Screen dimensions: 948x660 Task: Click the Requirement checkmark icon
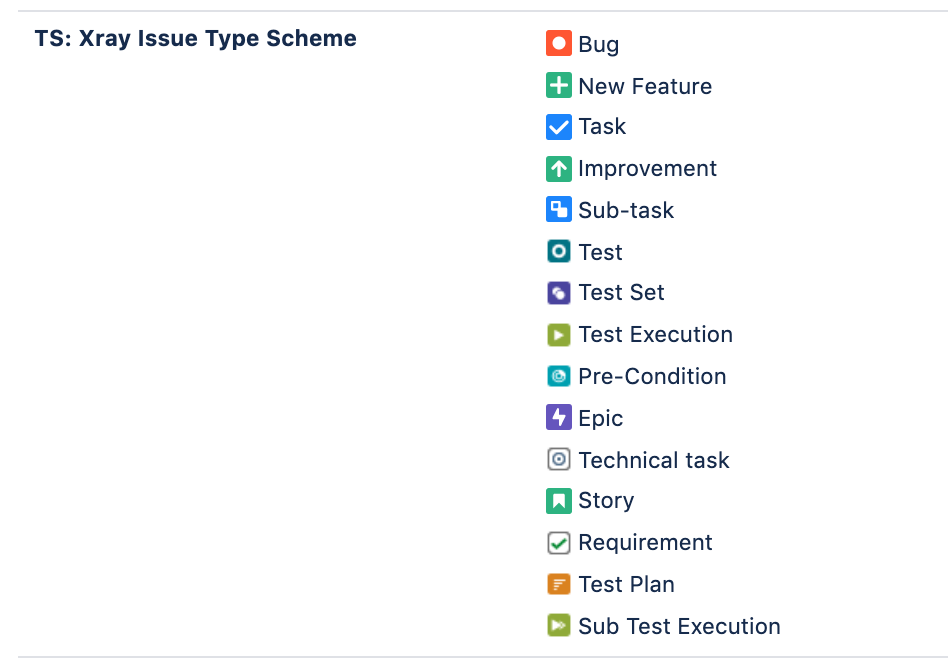559,543
